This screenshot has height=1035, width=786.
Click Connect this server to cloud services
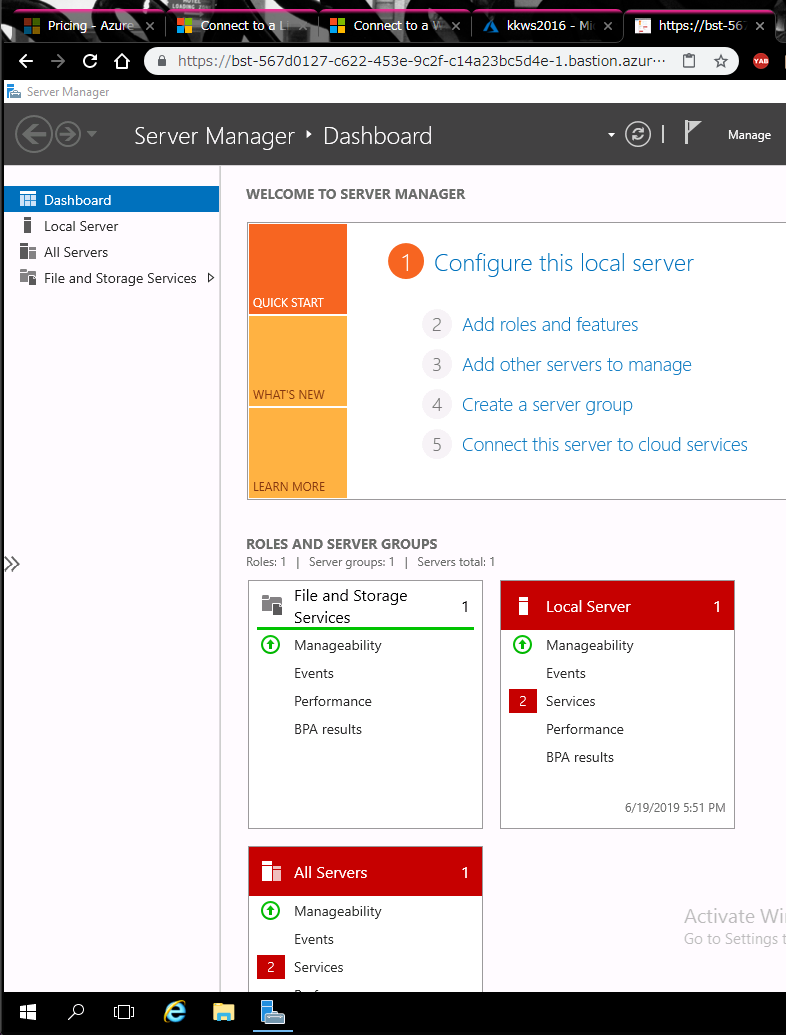point(605,444)
